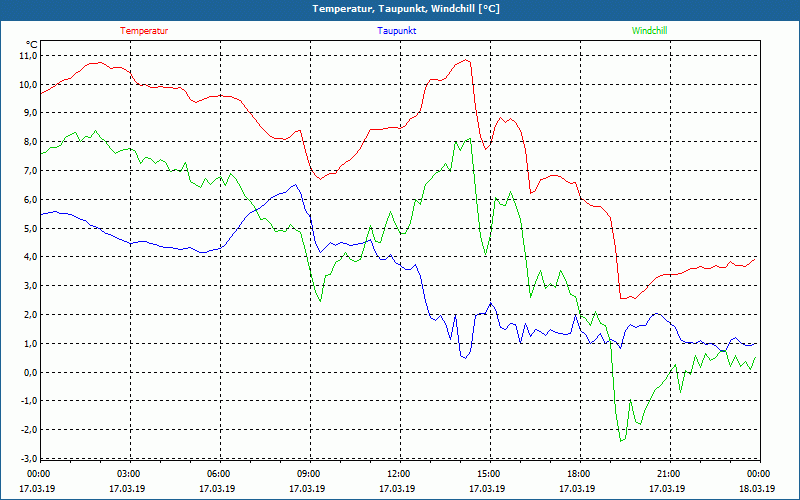800x500 pixels.
Task: Click the '11,0' y-axis value
Action: [29, 55]
